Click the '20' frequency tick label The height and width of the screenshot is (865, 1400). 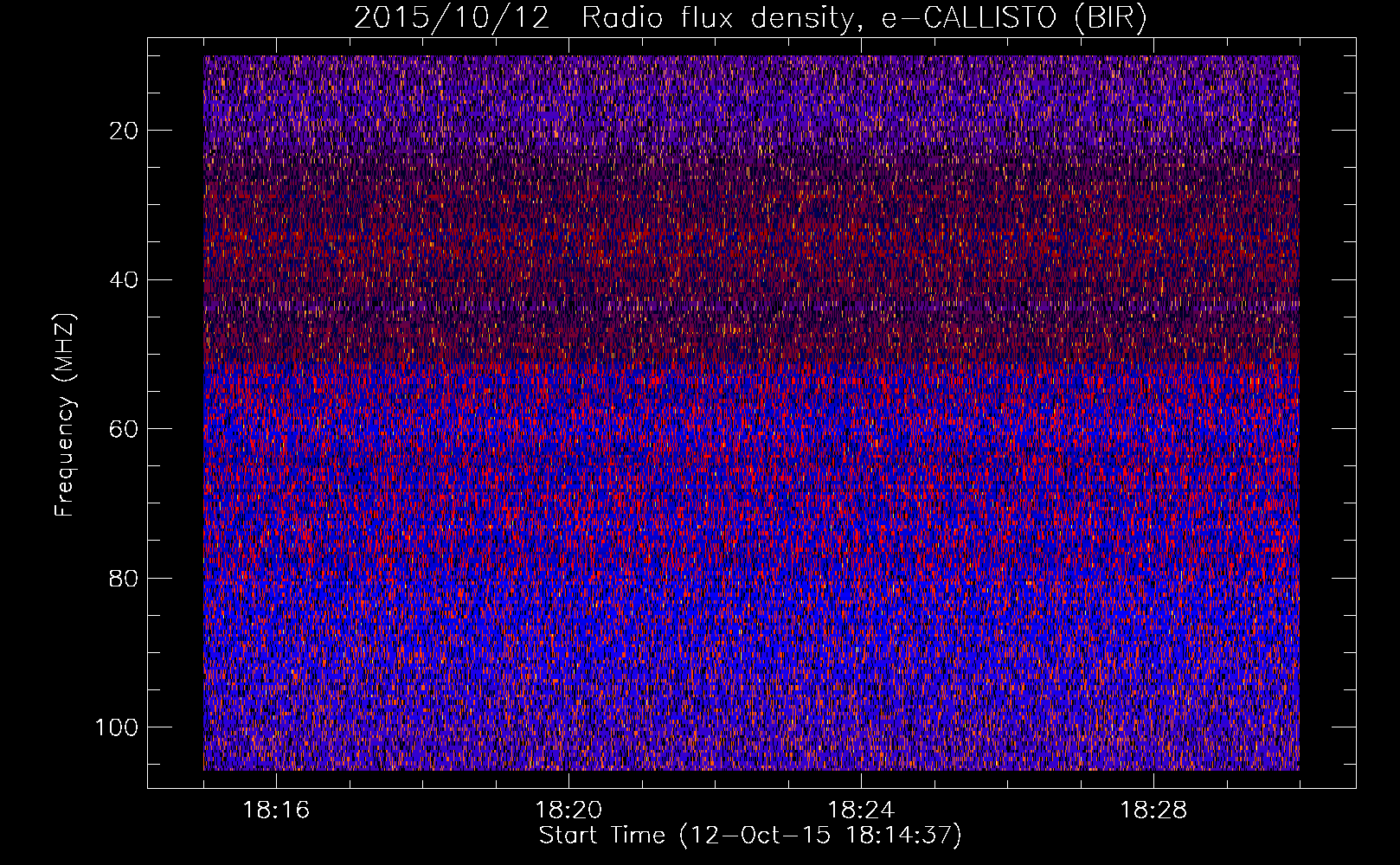pyautogui.click(x=124, y=131)
